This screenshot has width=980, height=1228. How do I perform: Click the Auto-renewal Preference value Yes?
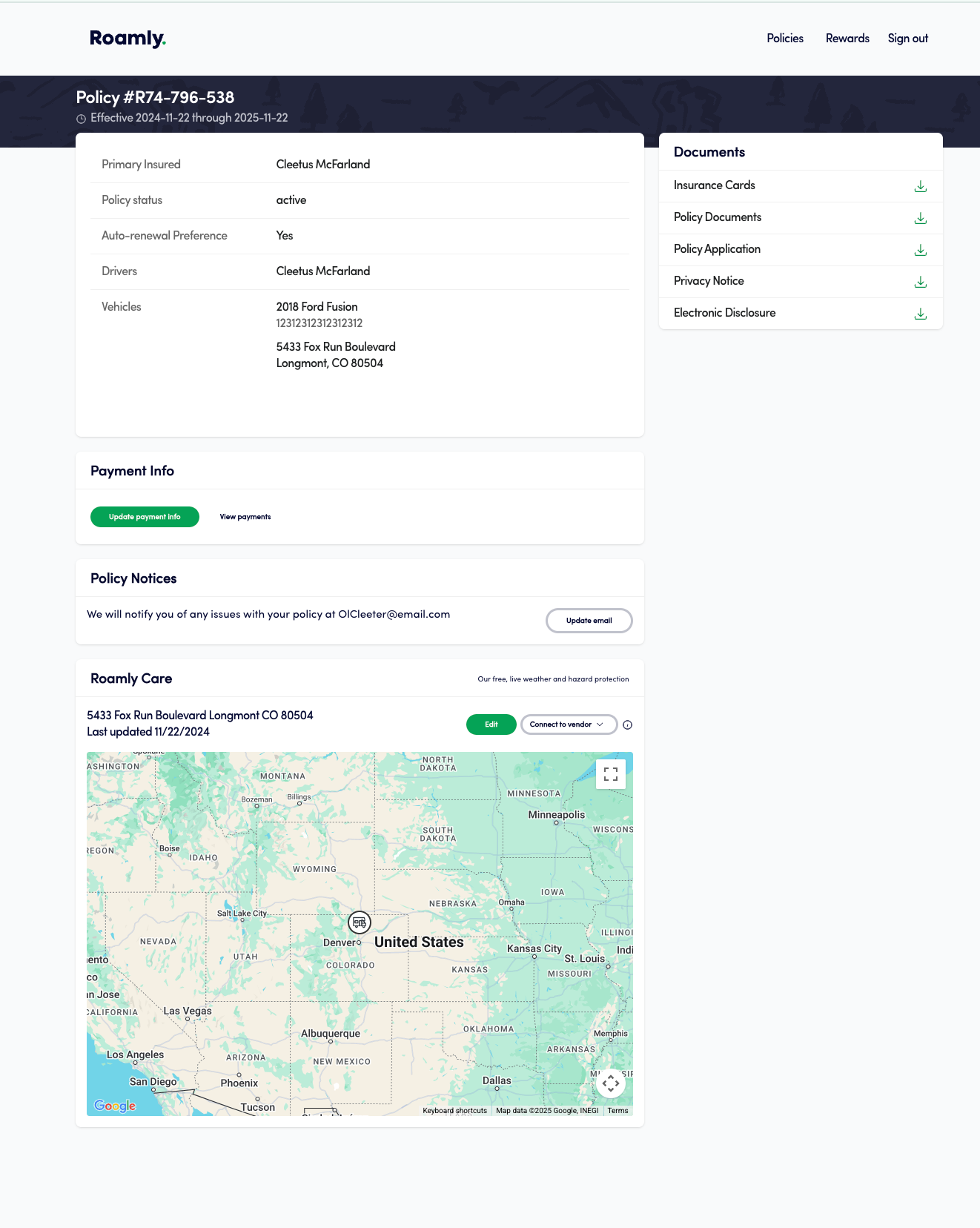click(x=285, y=236)
